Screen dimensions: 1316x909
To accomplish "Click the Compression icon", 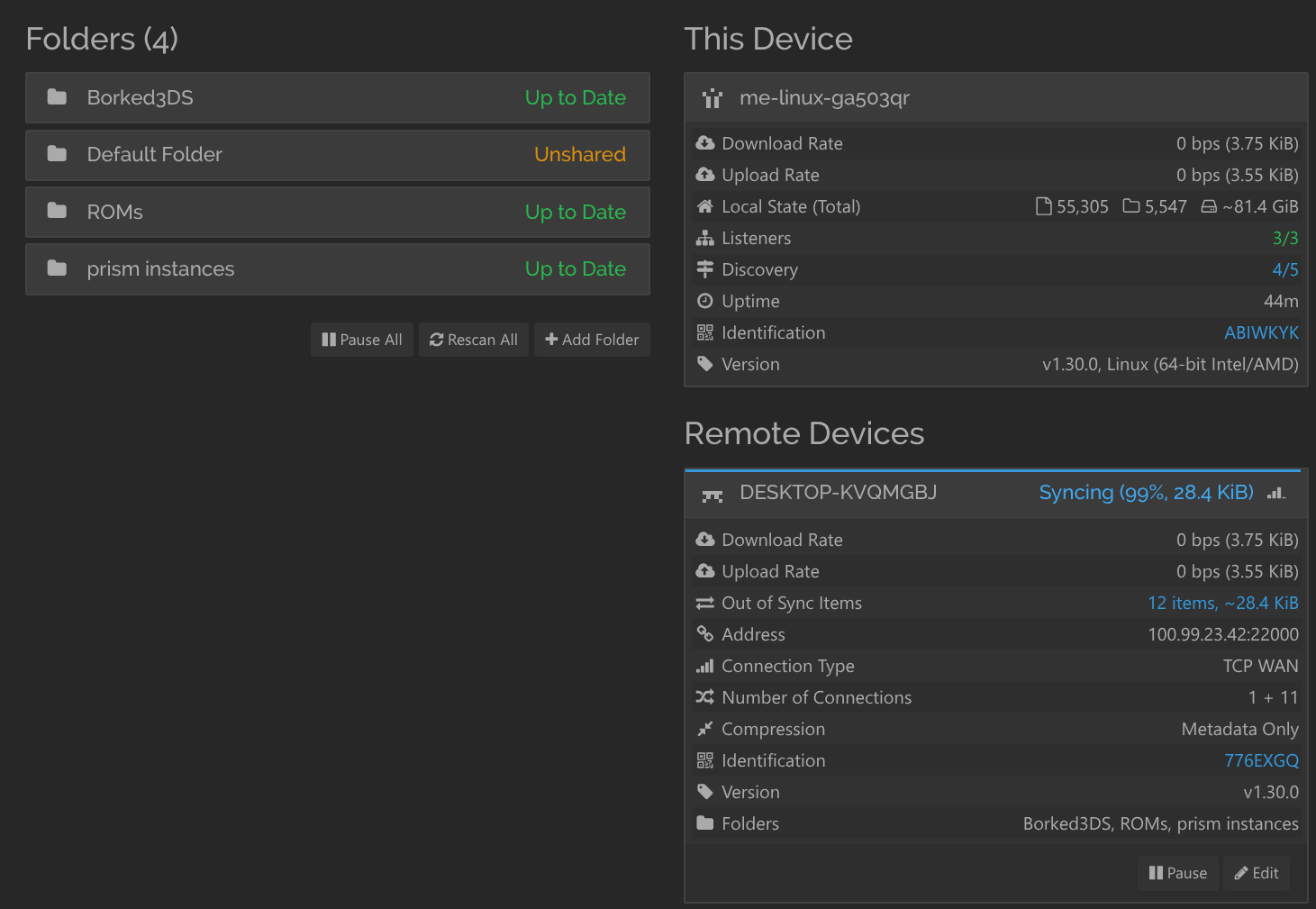I will point(705,728).
